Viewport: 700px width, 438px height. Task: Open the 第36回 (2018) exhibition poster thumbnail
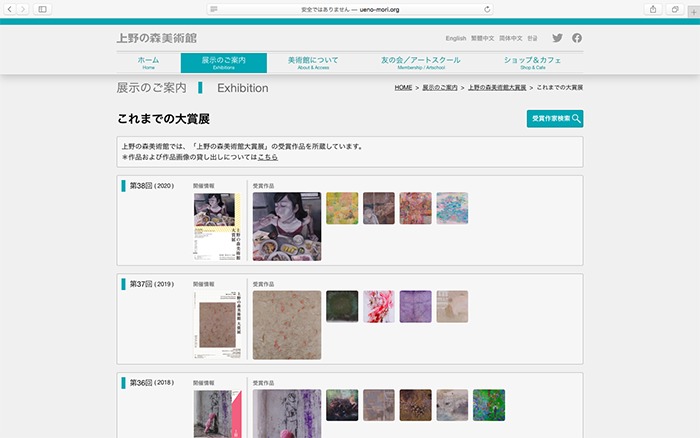point(217,413)
